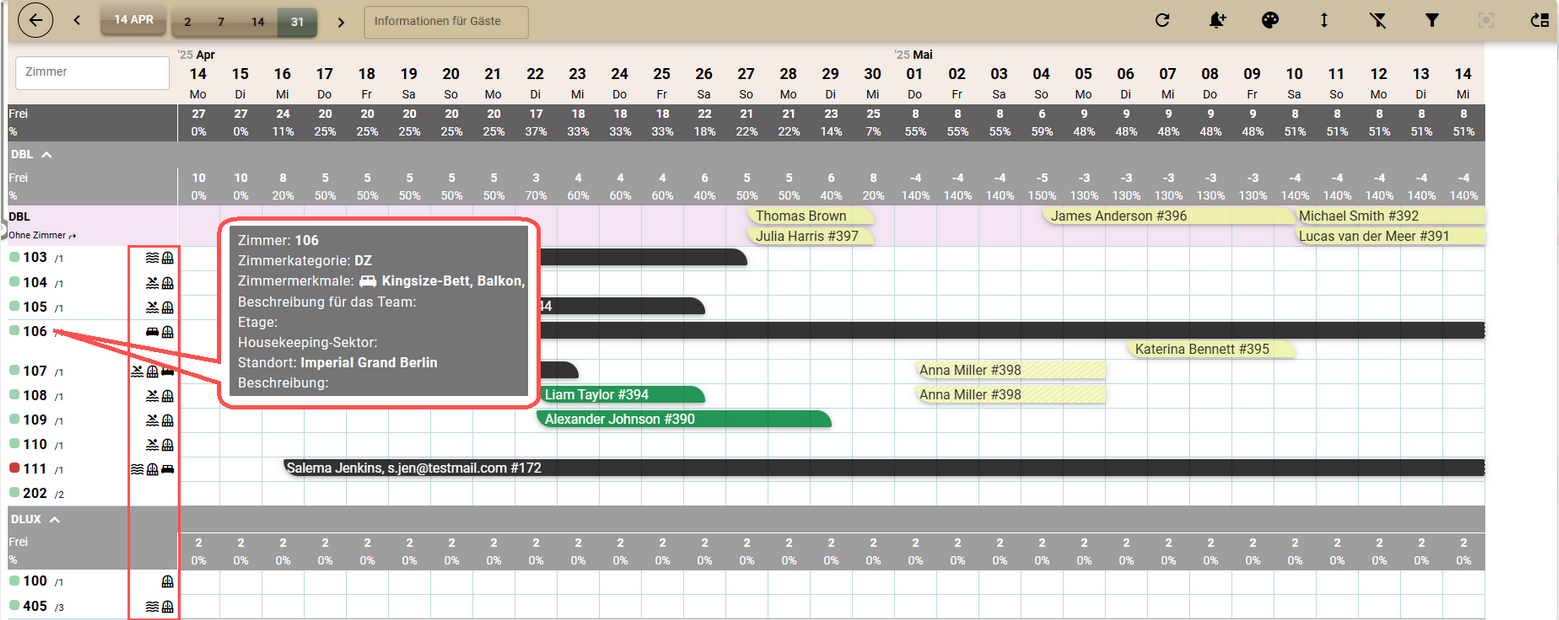Click green status dot of room 103
Image resolution: width=1559 pixels, height=620 pixels.
[14, 257]
